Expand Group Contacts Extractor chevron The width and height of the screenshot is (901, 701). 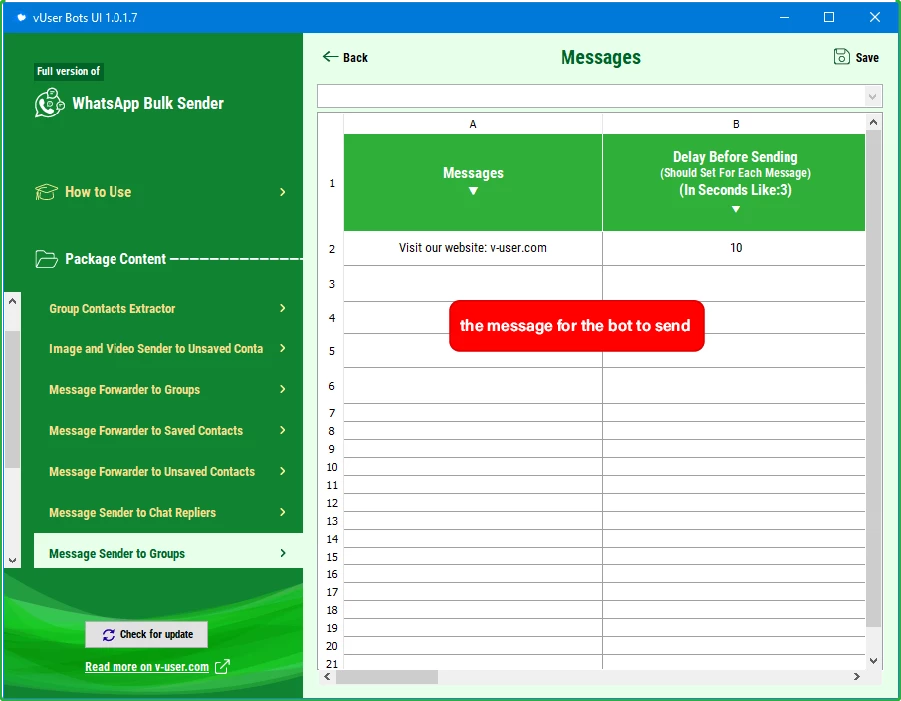tap(283, 308)
